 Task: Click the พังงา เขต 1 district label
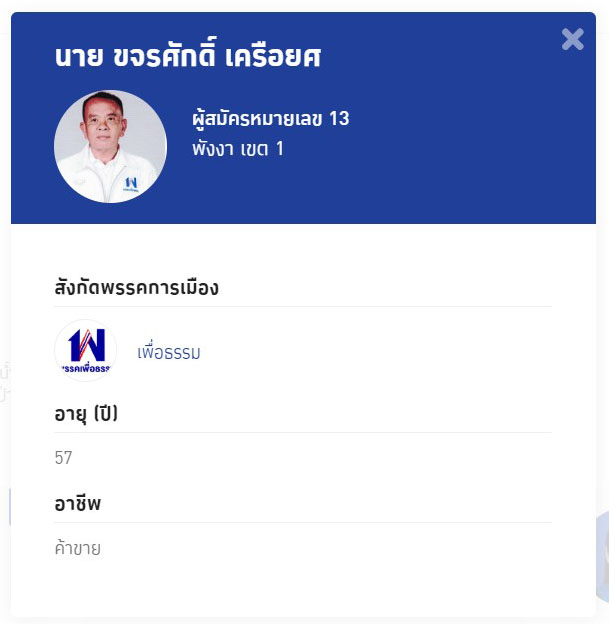pos(238,149)
